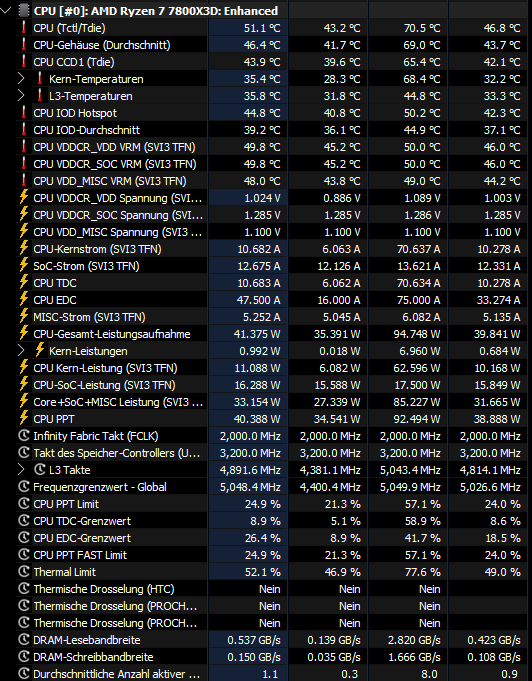This screenshot has height=681, width=532.
Task: Select CPU Kern-Leistung (SVI3 TFN) label
Action: click(x=105, y=368)
